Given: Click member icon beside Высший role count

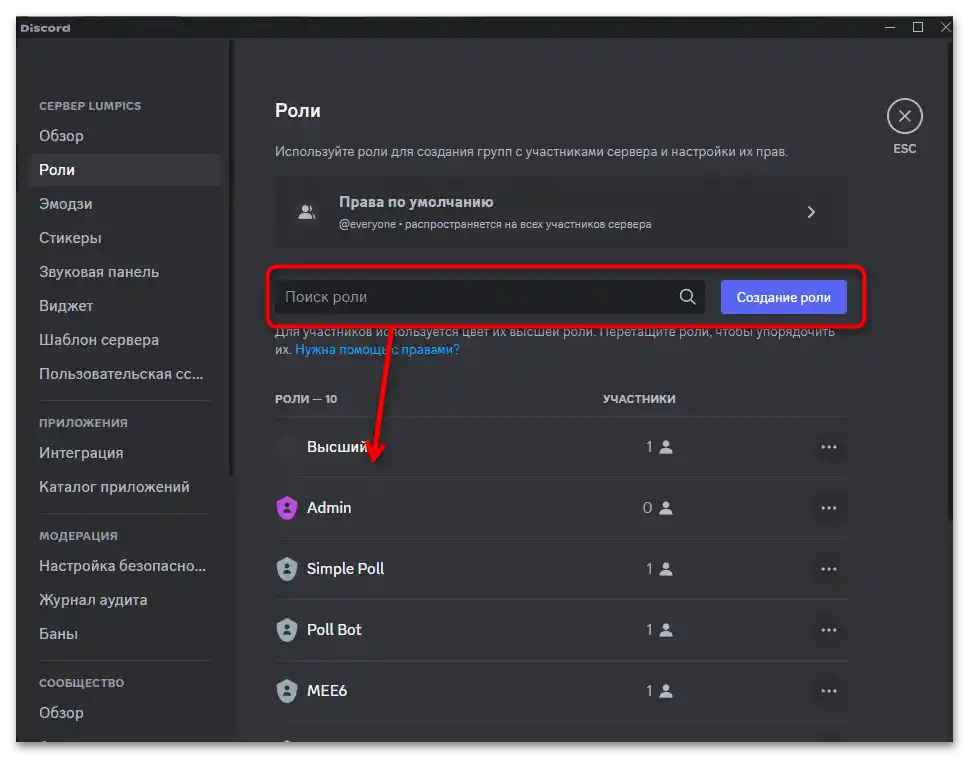Looking at the screenshot, I should tap(664, 447).
